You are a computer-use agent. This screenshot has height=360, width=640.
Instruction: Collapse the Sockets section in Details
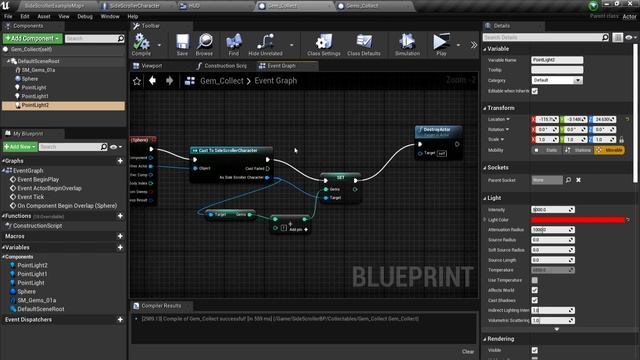pos(485,168)
